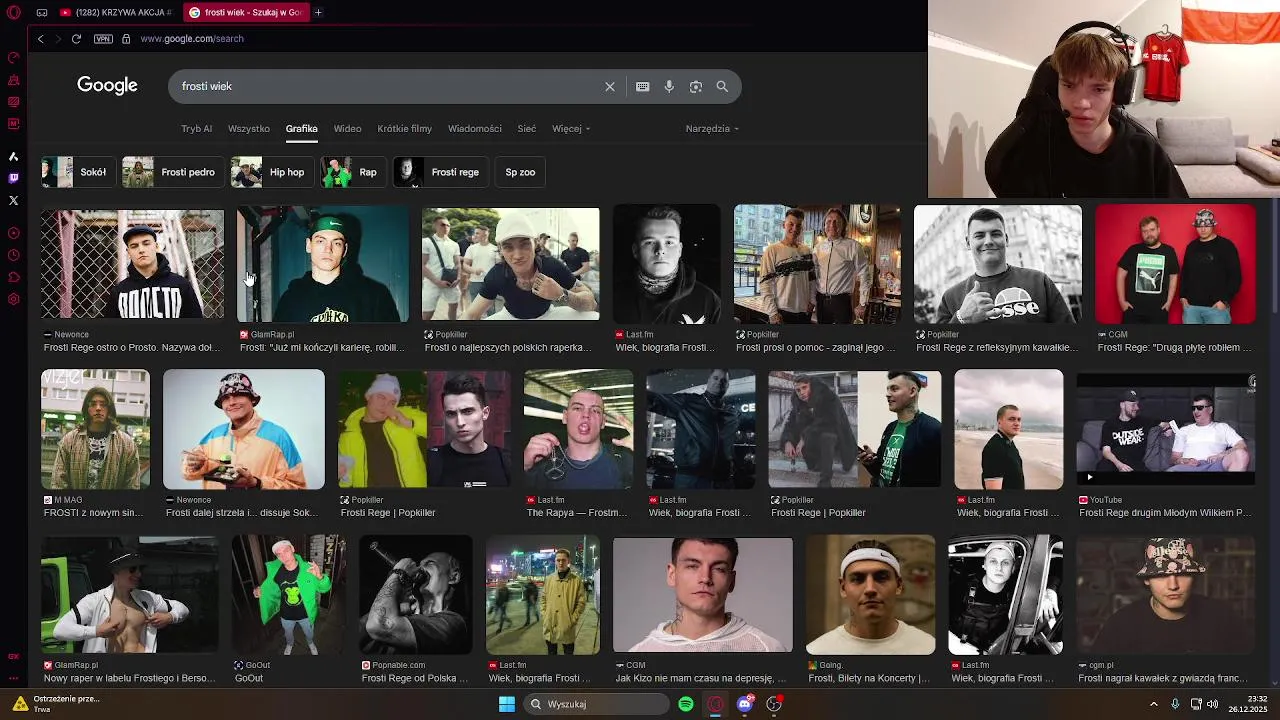The image size is (1280, 720).
Task: Select the Sokół filter chip
Action: [78, 172]
